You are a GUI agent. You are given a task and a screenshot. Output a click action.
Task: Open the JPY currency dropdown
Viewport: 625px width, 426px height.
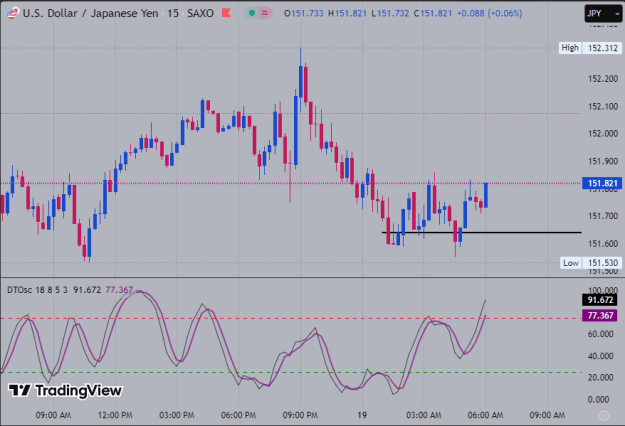tap(603, 14)
